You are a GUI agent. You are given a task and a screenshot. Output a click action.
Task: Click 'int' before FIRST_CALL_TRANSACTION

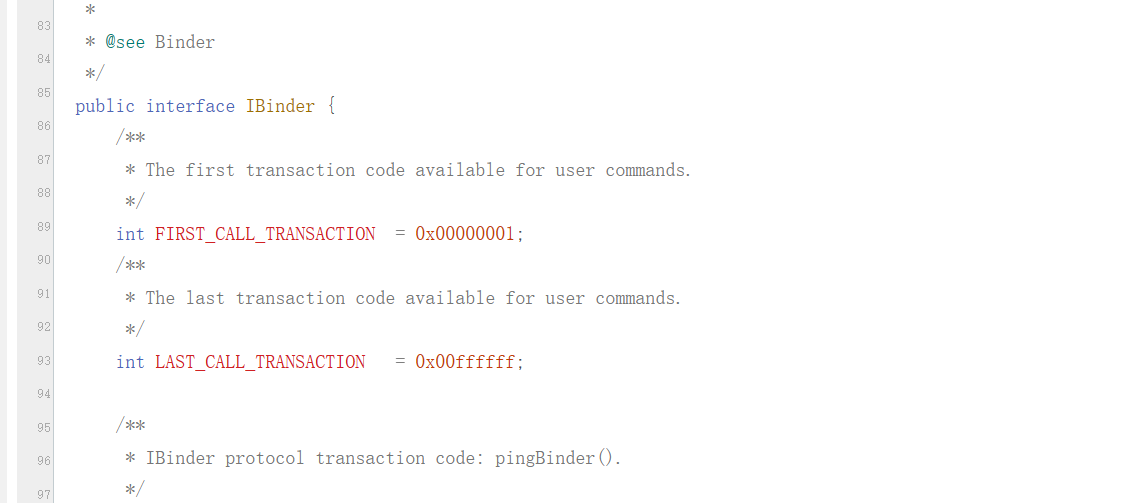130,234
